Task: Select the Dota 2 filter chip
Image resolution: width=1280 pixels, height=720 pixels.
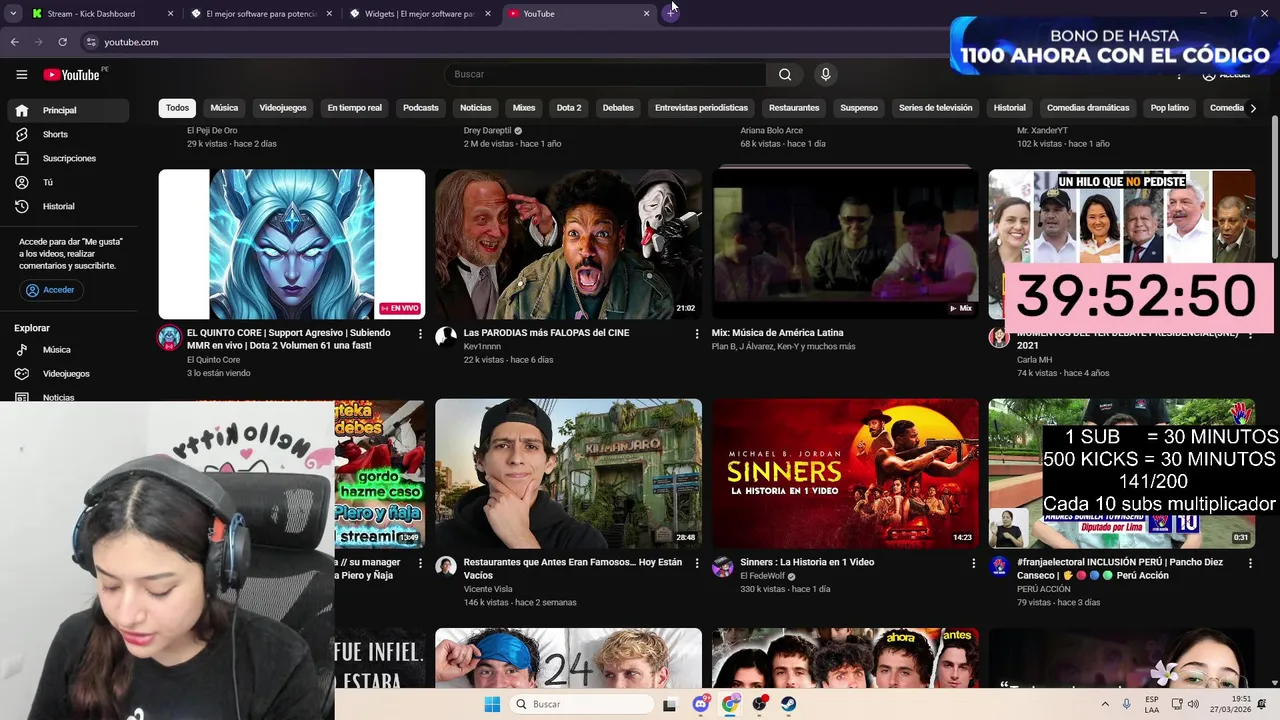Action: tap(569, 108)
